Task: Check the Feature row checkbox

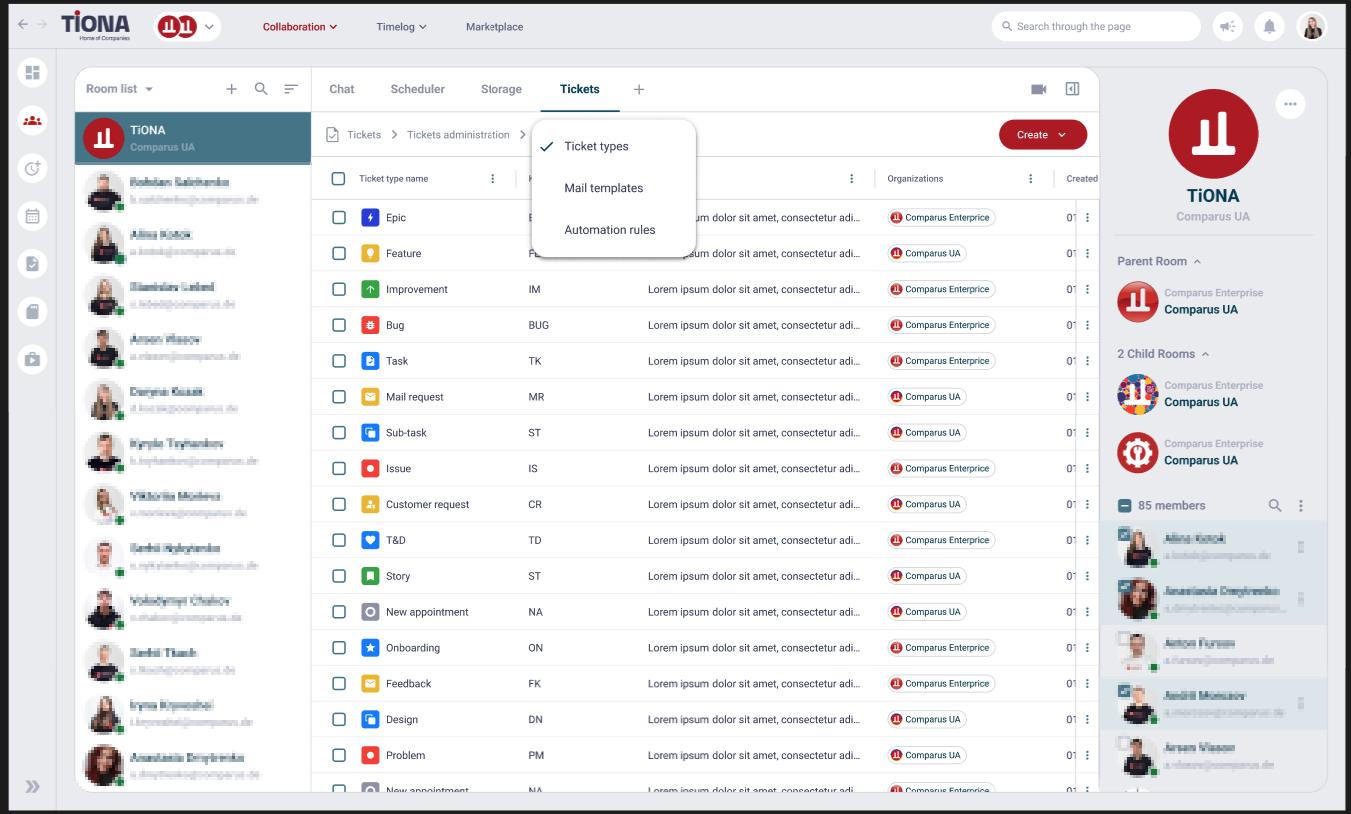Action: [339, 254]
